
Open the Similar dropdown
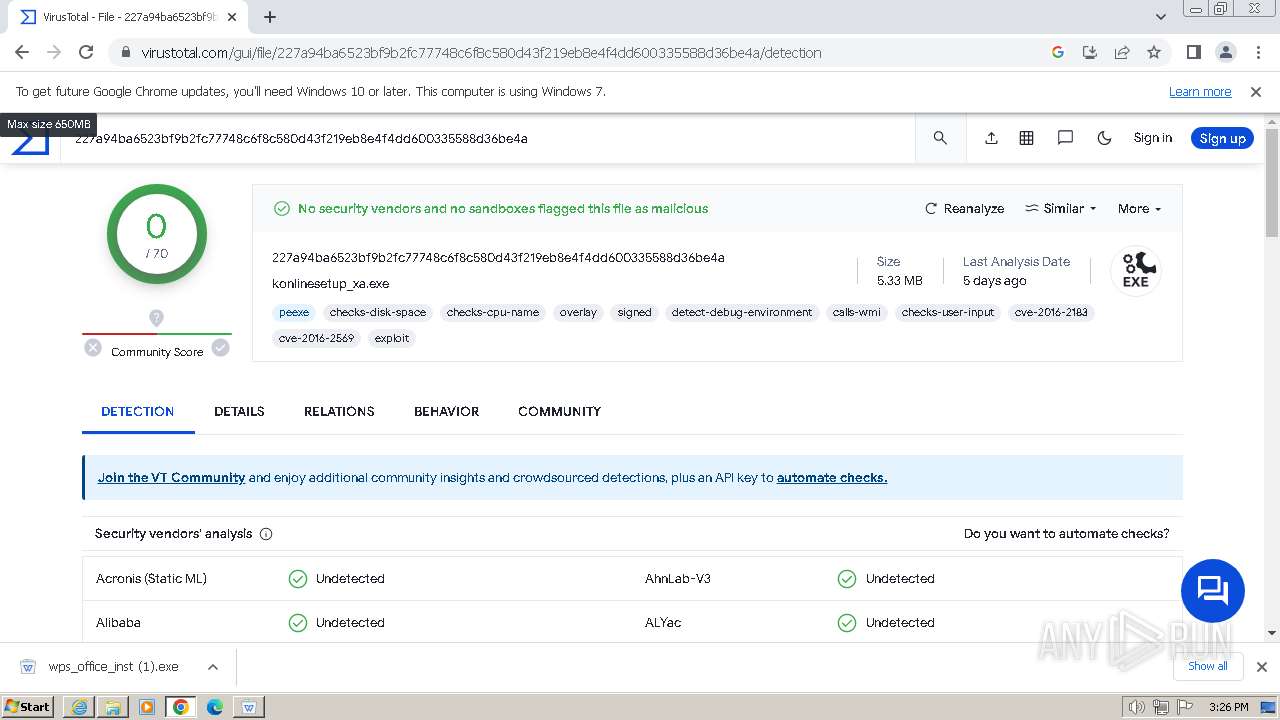1061,209
